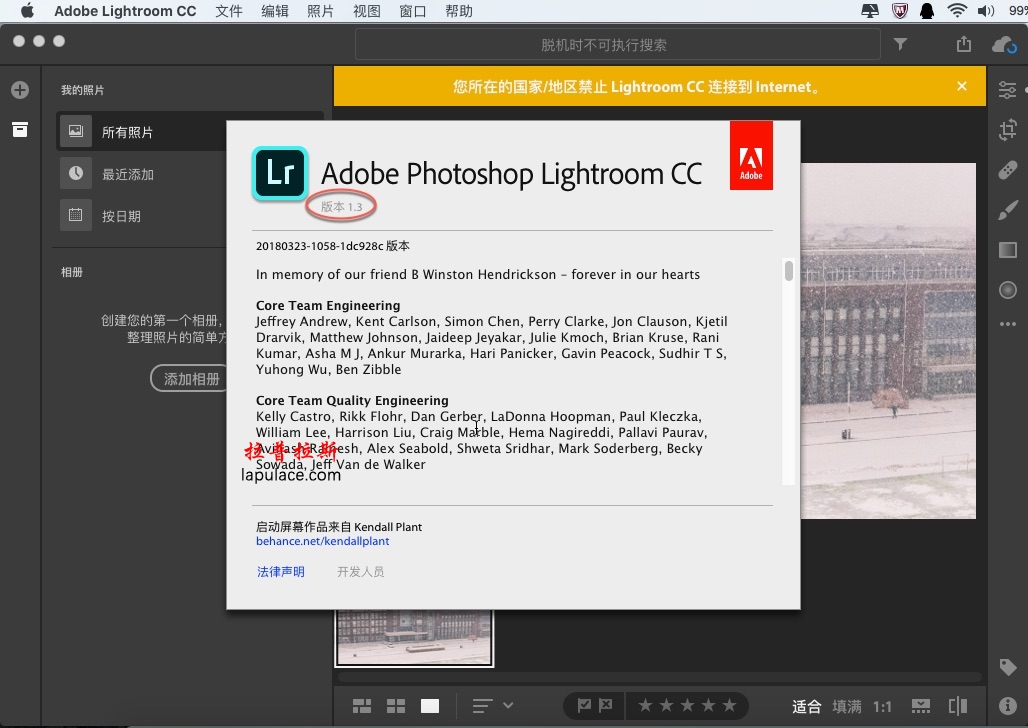Click the Wi-Fi status icon
The height and width of the screenshot is (728, 1028).
pos(957,10)
